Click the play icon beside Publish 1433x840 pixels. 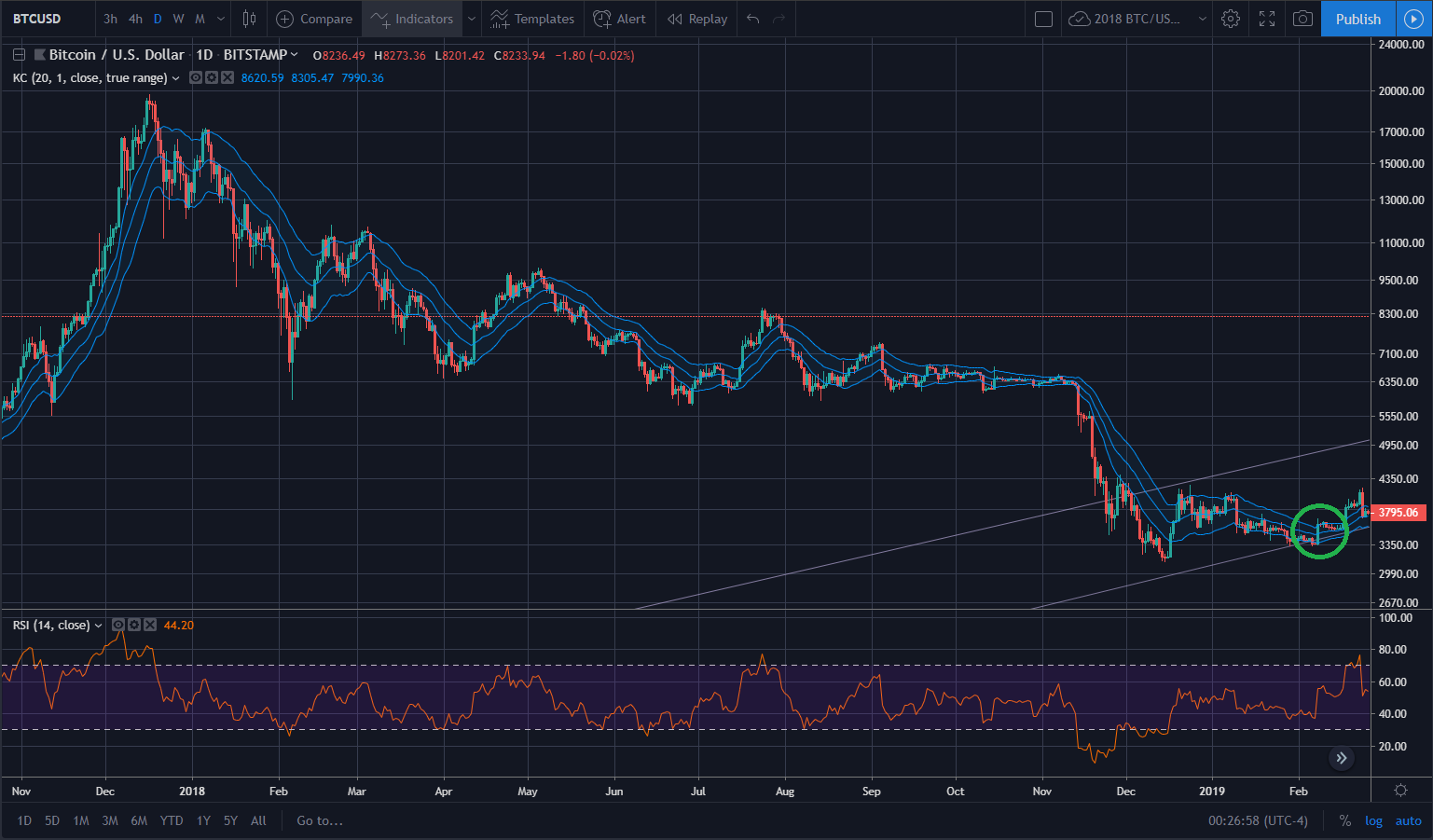(x=1414, y=19)
